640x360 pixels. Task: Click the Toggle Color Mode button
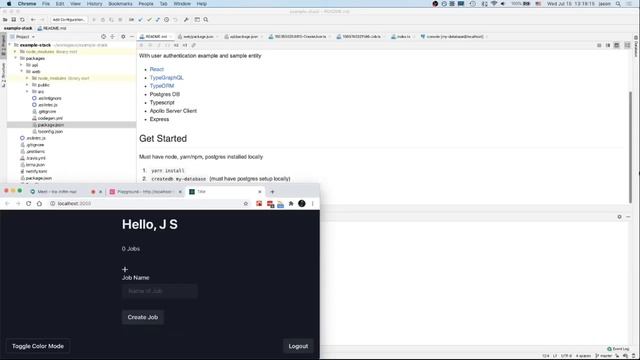coord(38,346)
